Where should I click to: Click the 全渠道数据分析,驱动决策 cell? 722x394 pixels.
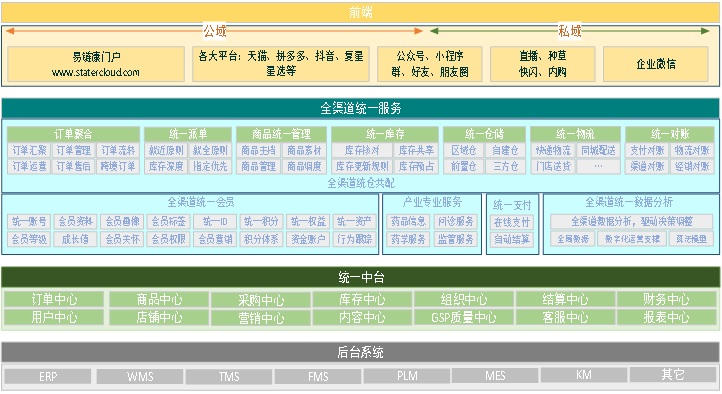632,221
